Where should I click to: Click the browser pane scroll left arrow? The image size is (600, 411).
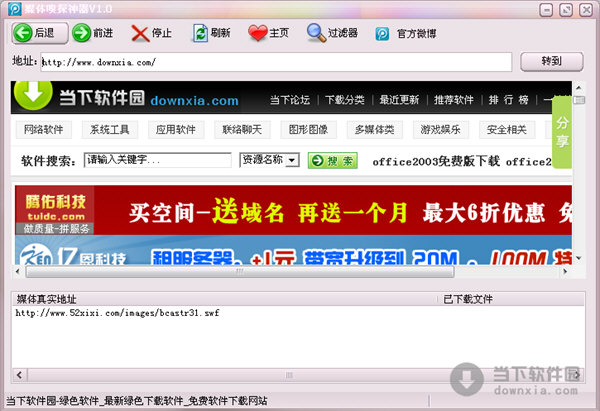pyautogui.click(x=17, y=272)
